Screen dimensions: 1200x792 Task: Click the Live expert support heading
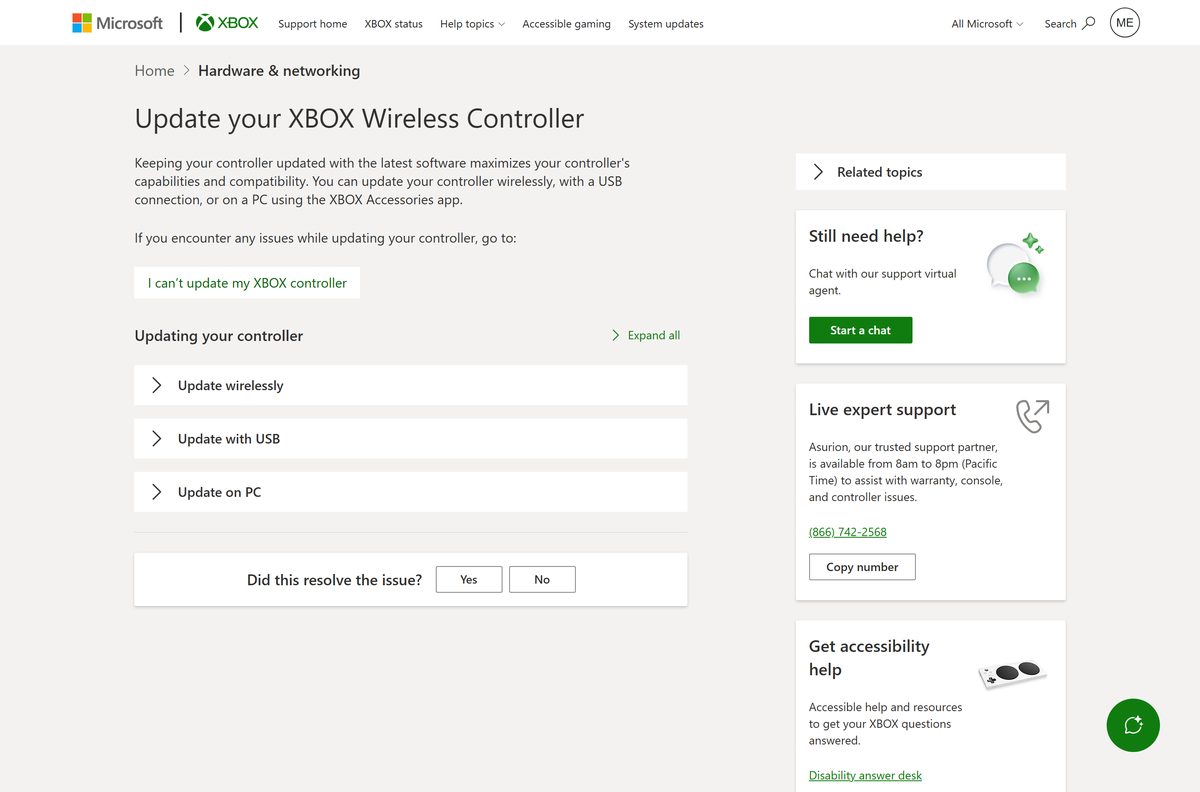[x=882, y=410]
